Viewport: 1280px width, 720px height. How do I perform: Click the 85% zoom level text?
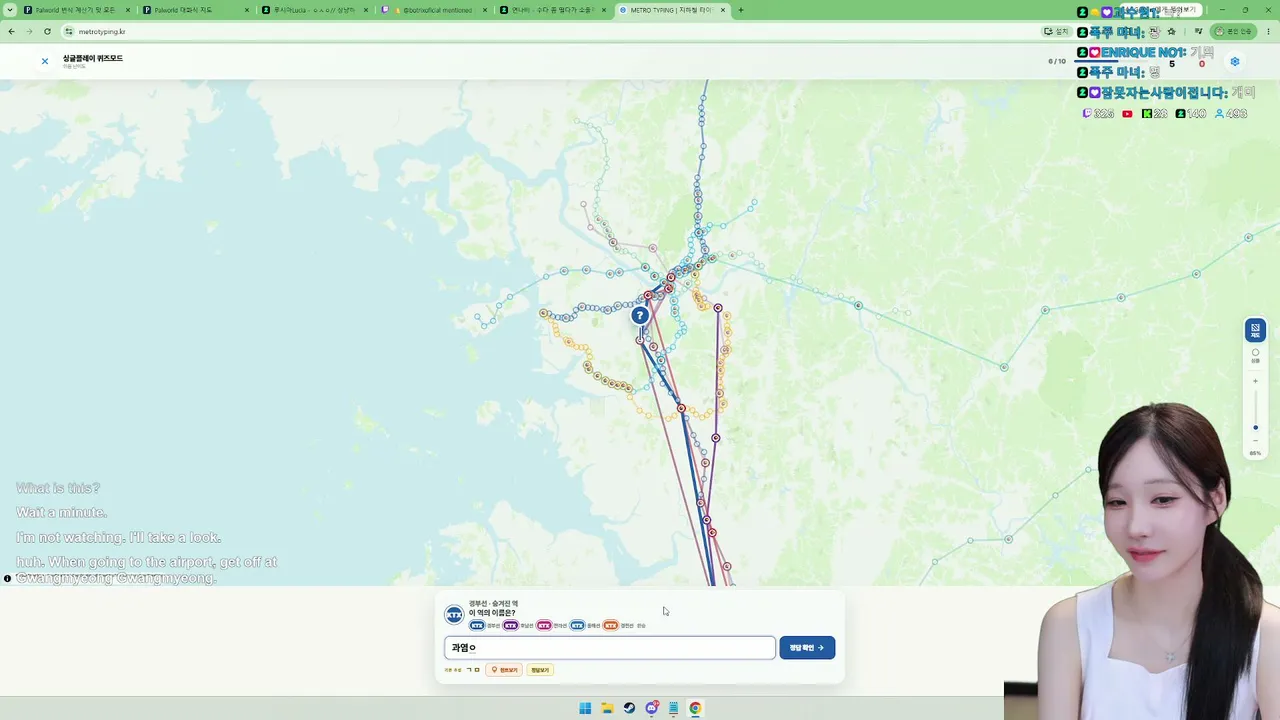[x=1255, y=454]
